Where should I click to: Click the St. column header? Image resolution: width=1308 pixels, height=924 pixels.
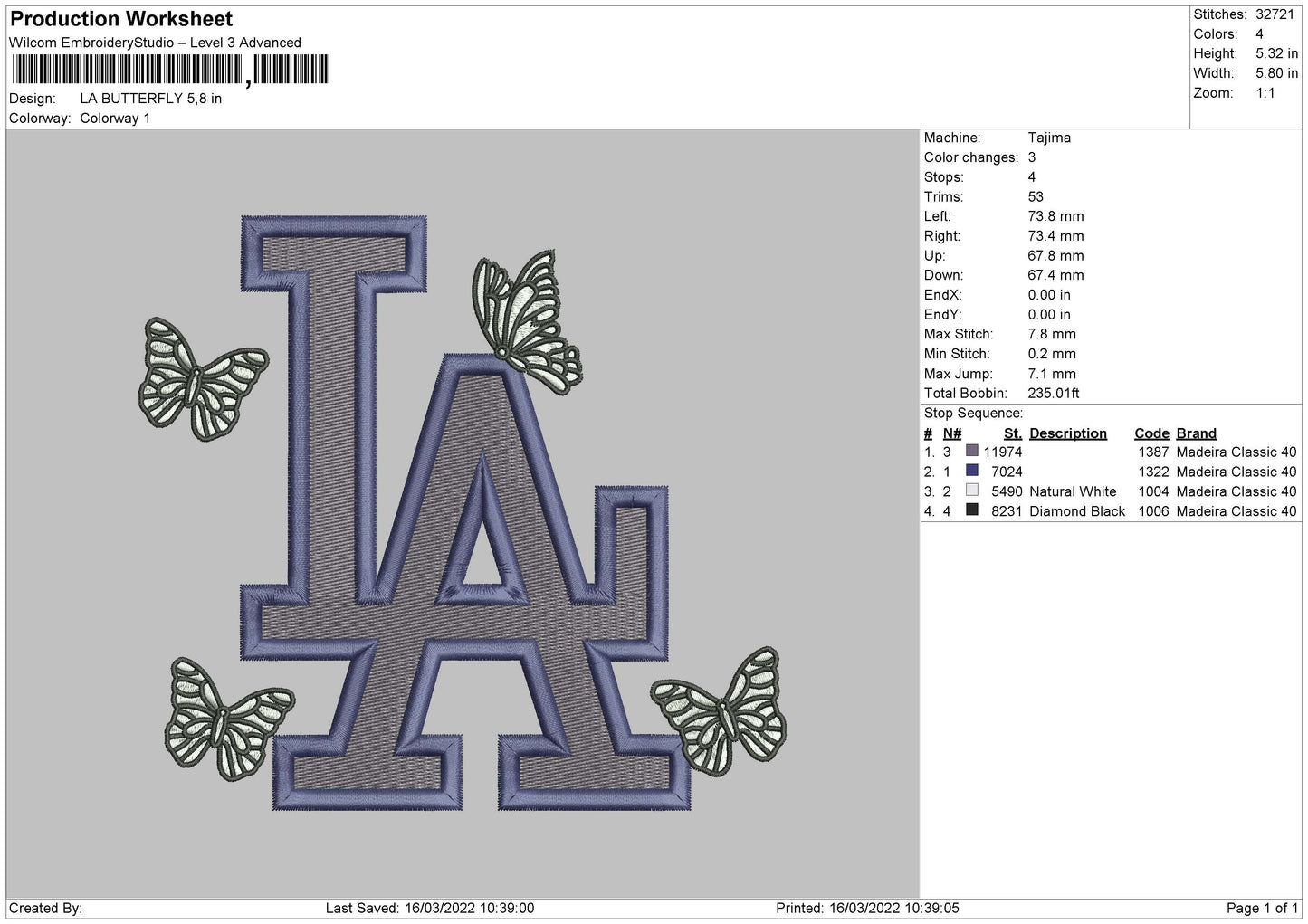[1013, 433]
